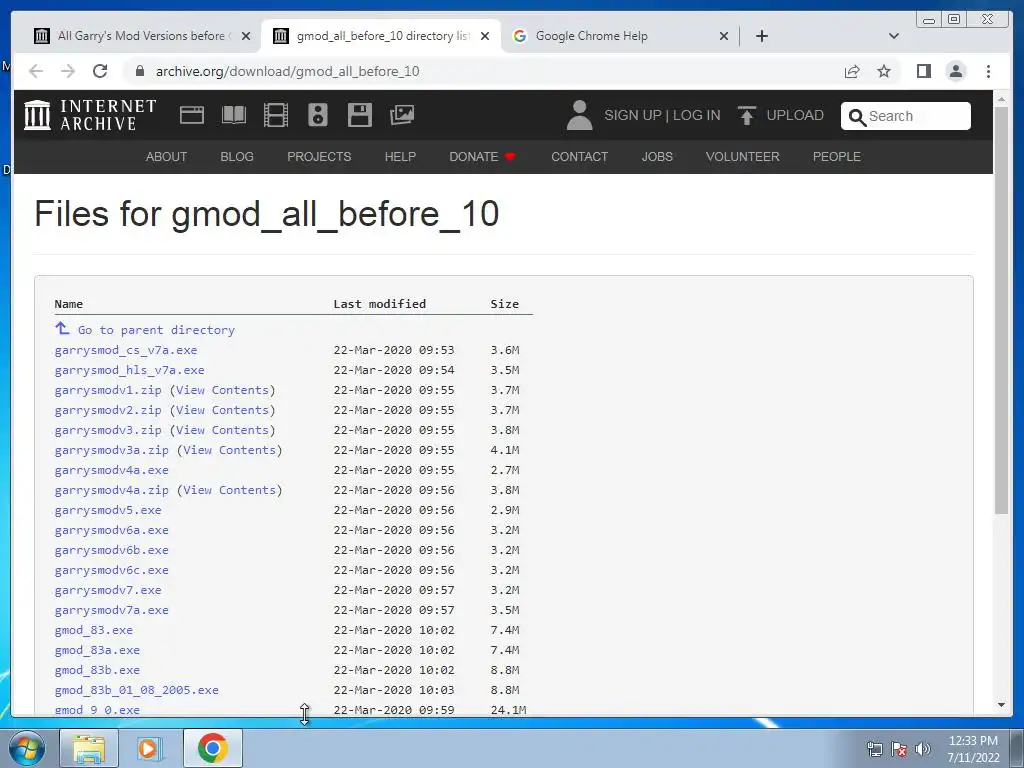
Task: Download garrysmod_cs_v7a.exe
Action: (x=126, y=350)
